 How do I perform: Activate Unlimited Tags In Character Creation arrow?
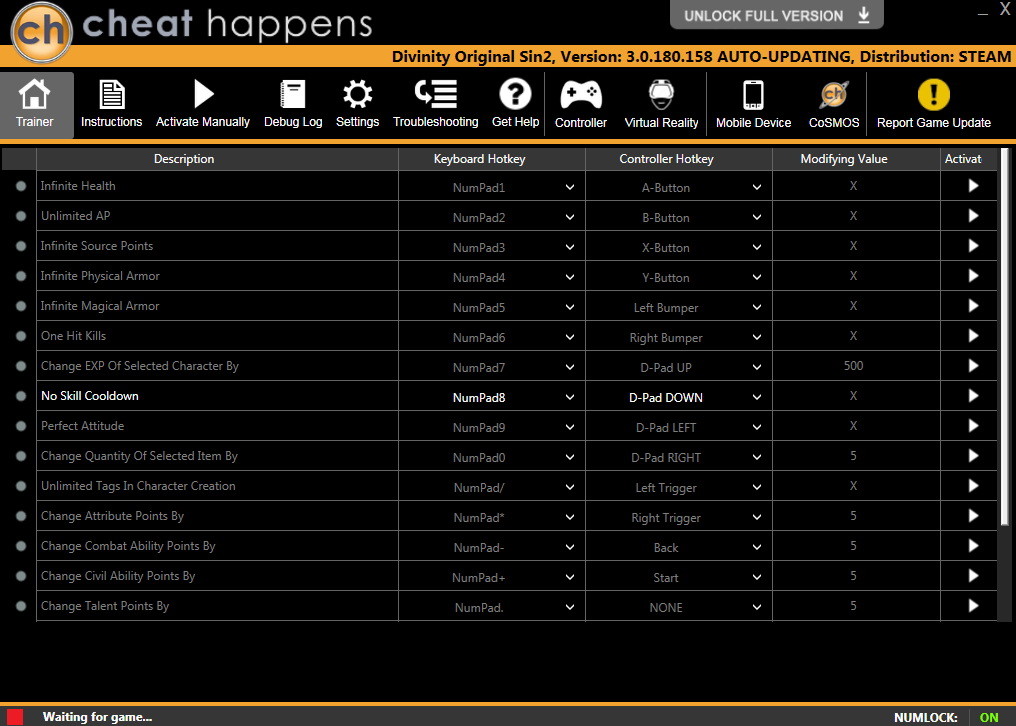pyautogui.click(x=973, y=486)
